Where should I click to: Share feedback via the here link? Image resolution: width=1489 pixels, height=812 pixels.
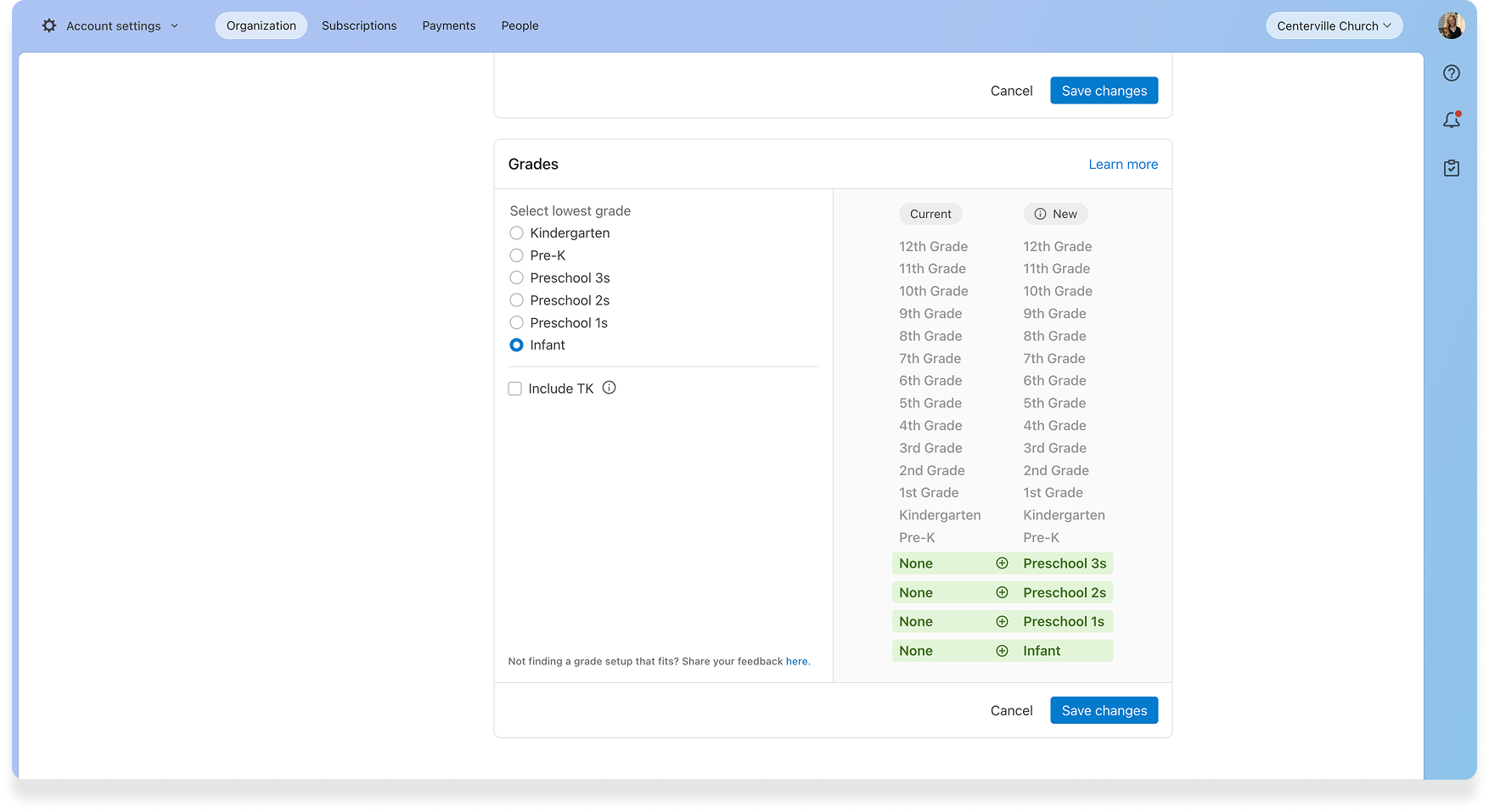[x=796, y=661]
